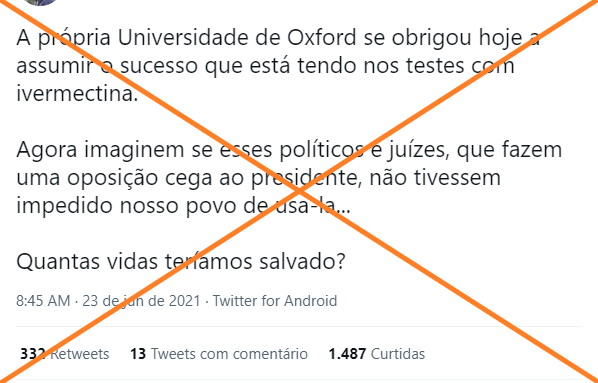Click the paragraph starting with Agora imaginem
Viewport: 598px width, 383px height.
[289, 177]
